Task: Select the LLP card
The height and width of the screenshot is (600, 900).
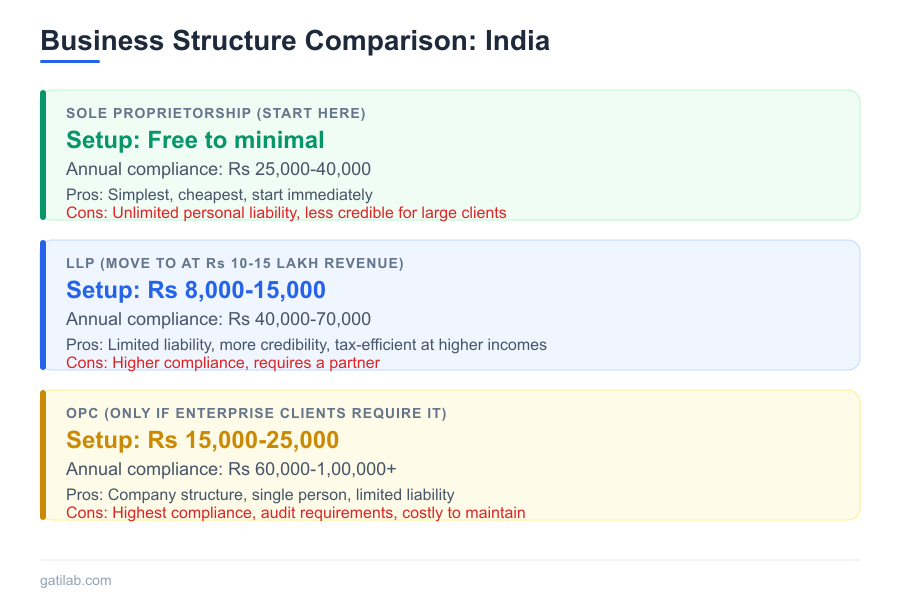Action: click(450, 303)
